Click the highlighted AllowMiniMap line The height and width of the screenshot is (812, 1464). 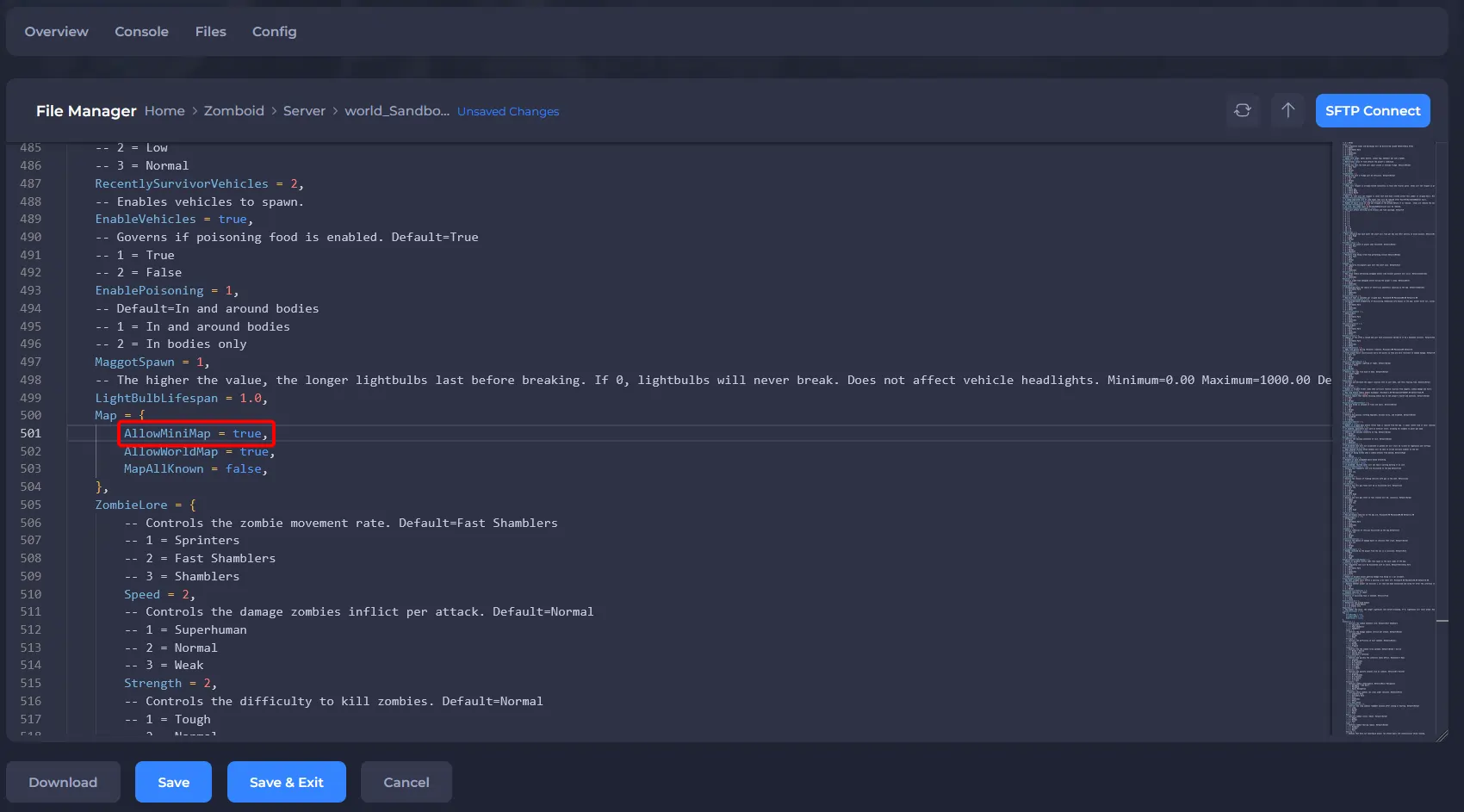tap(195, 433)
